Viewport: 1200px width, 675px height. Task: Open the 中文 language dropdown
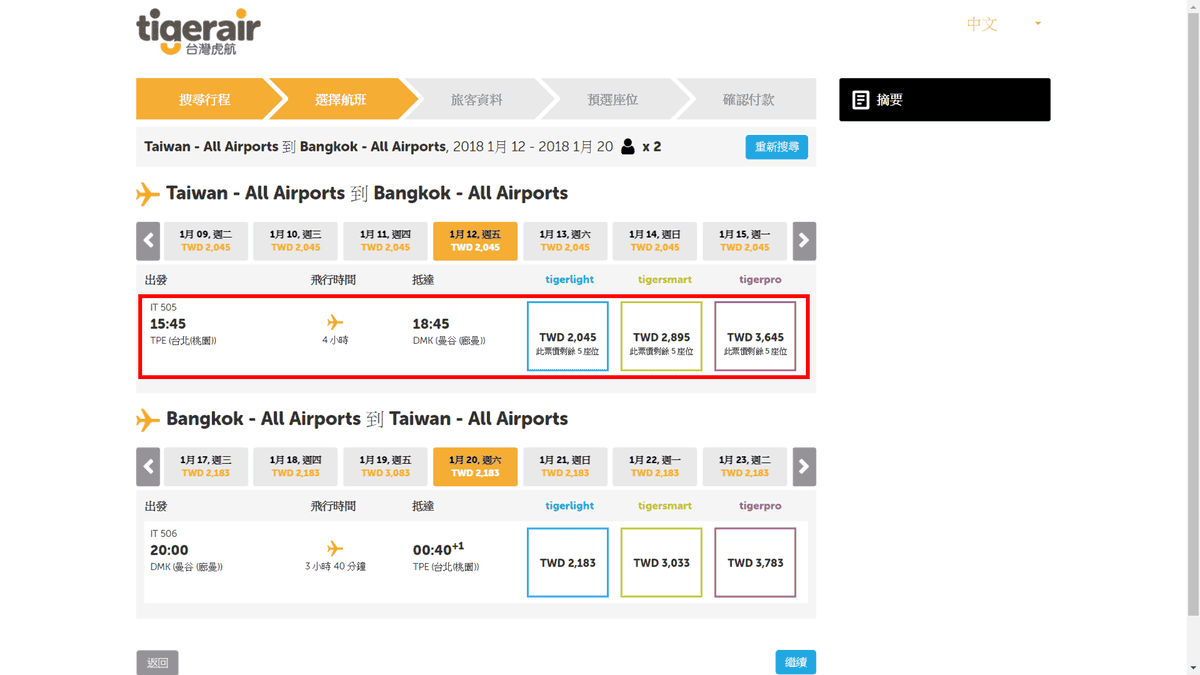[1004, 24]
